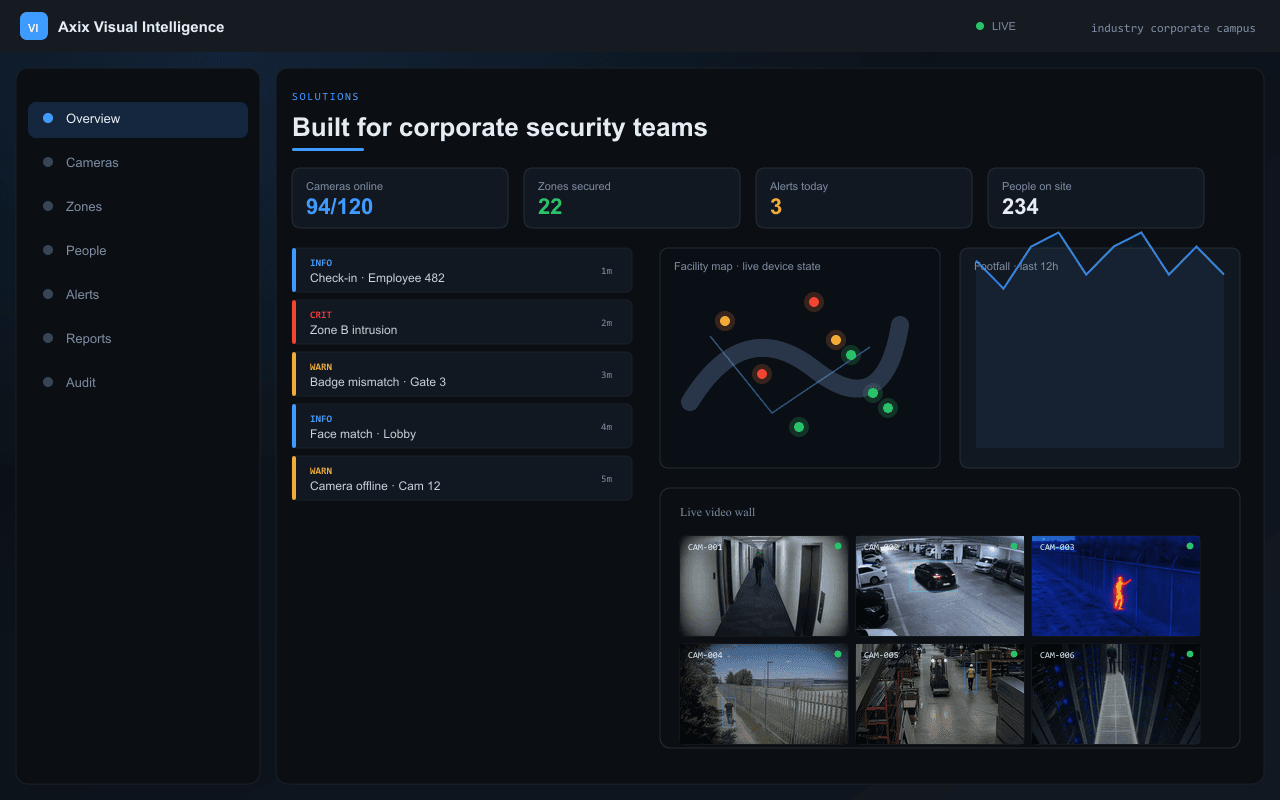Image resolution: width=1280 pixels, height=800 pixels.
Task: Click the Built for corporate security teams heading
Action: click(x=500, y=128)
